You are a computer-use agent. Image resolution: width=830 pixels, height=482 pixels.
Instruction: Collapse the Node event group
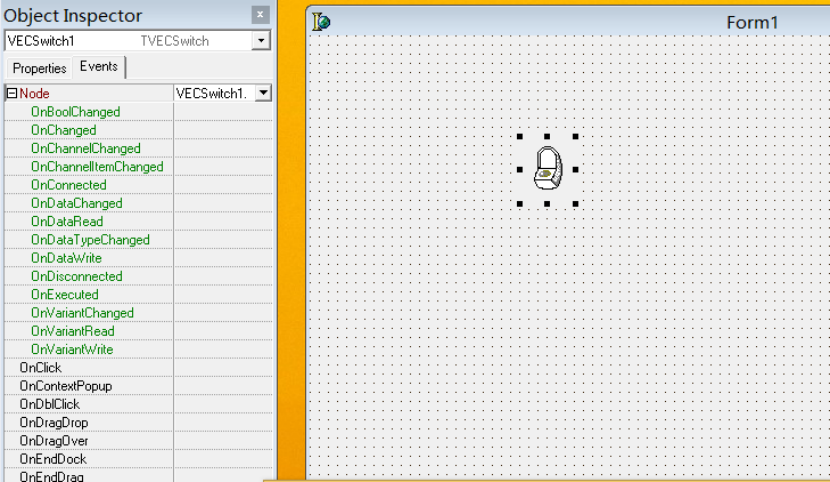[12, 93]
